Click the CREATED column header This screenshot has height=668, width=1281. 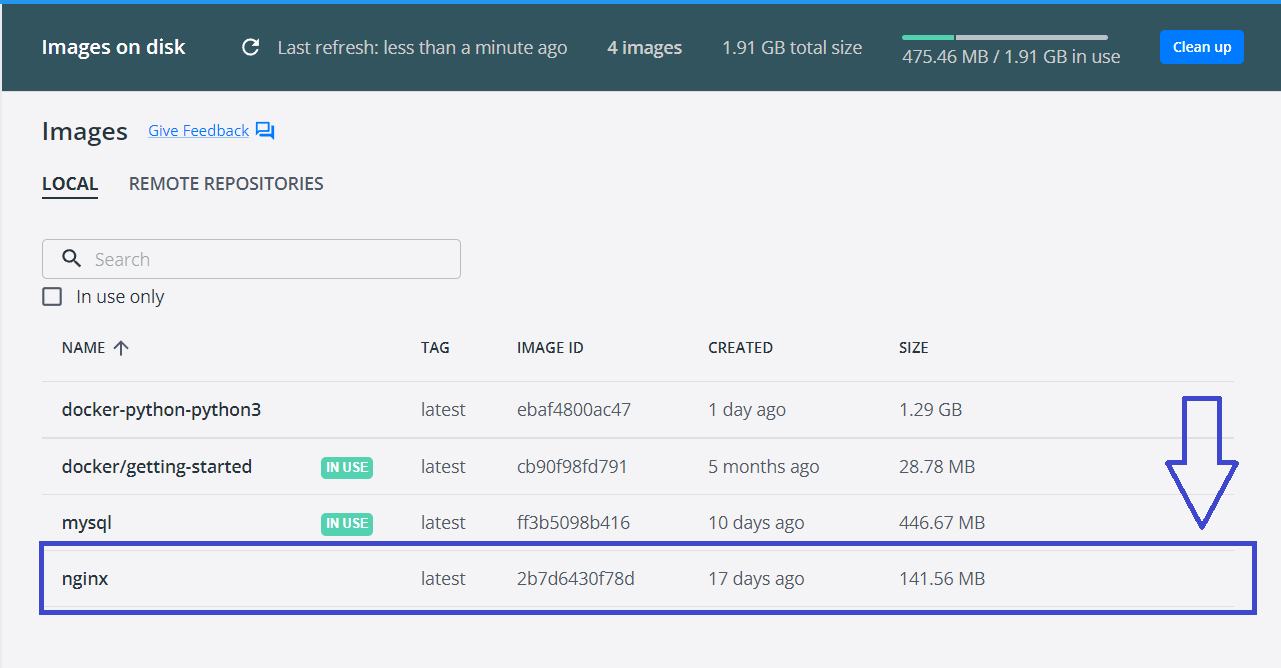(x=740, y=348)
